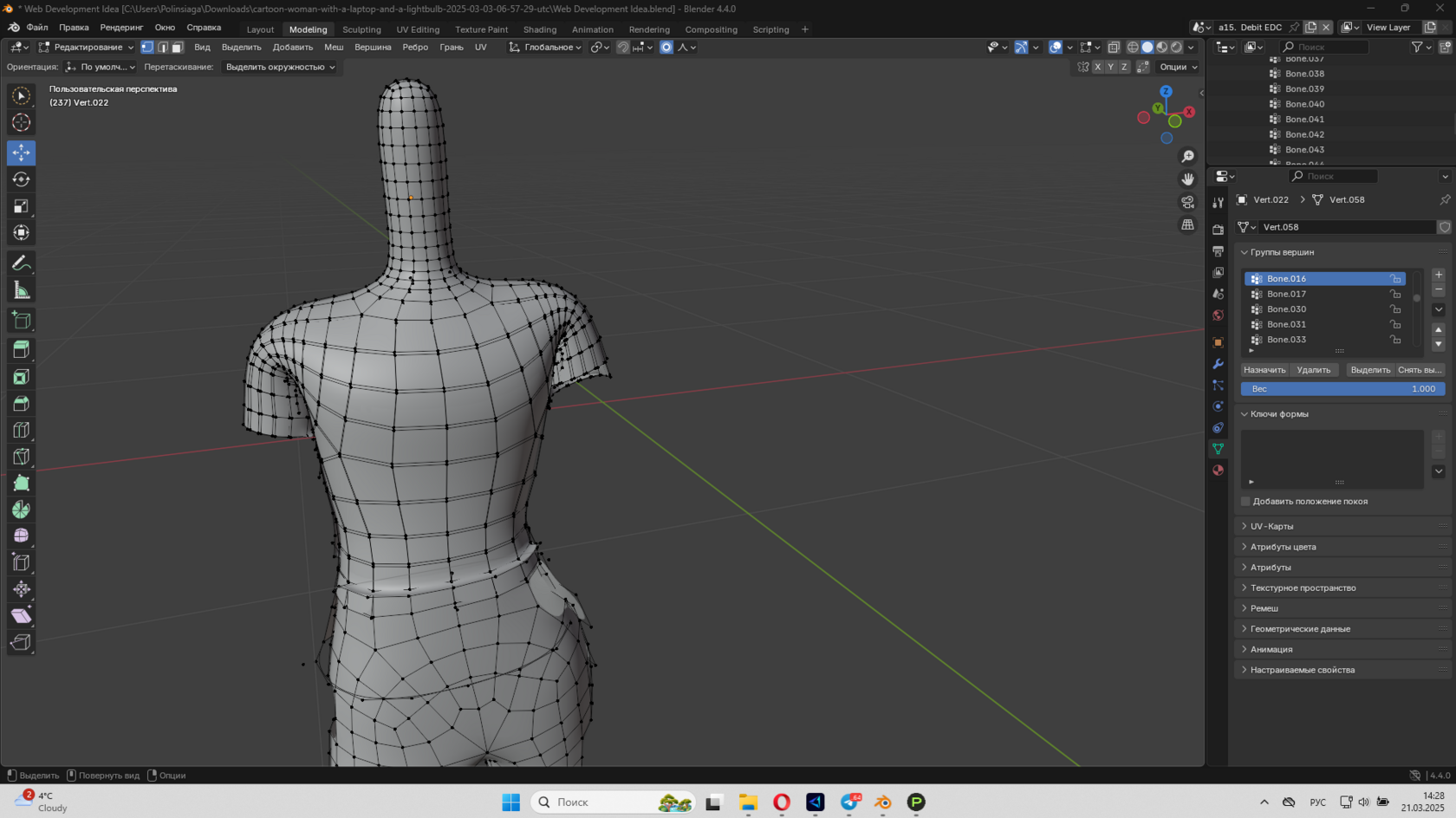
Task: Select the Cursor tool in the left toolbar
Action: [x=21, y=123]
